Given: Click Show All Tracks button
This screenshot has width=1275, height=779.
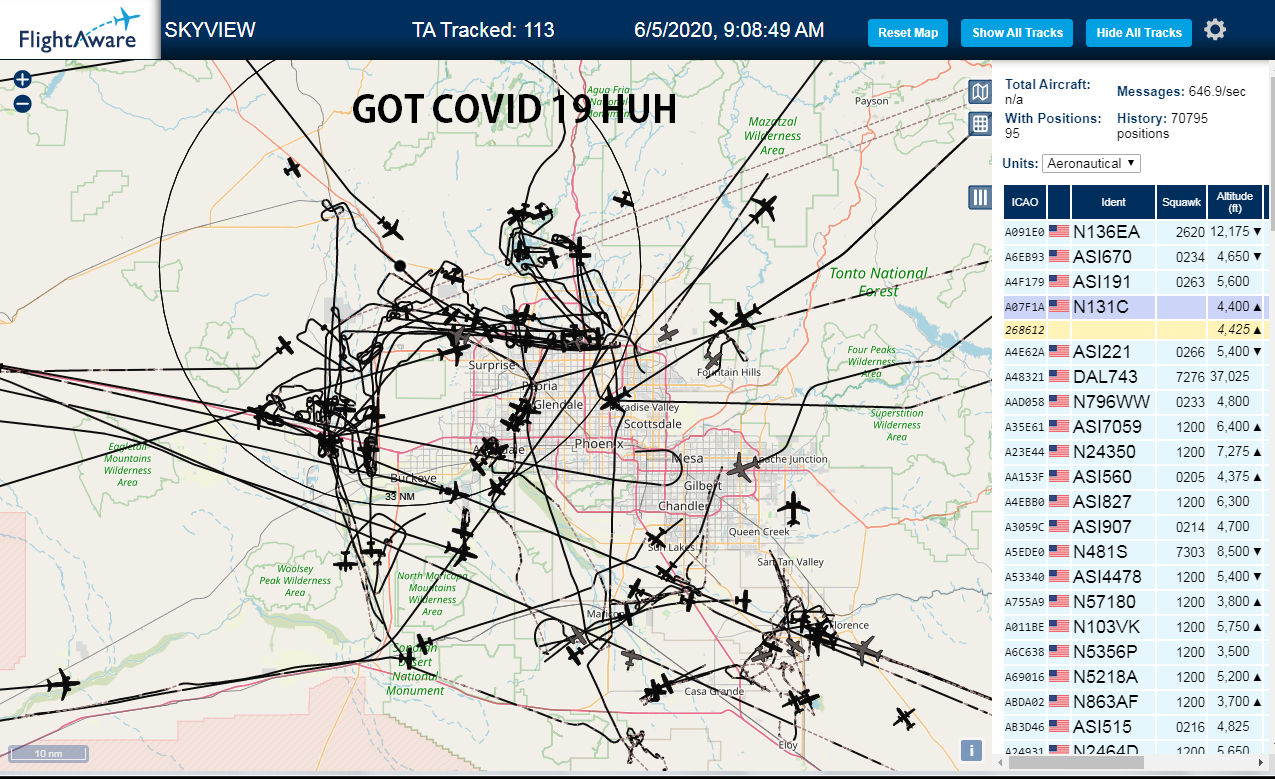Looking at the screenshot, I should coord(1017,33).
